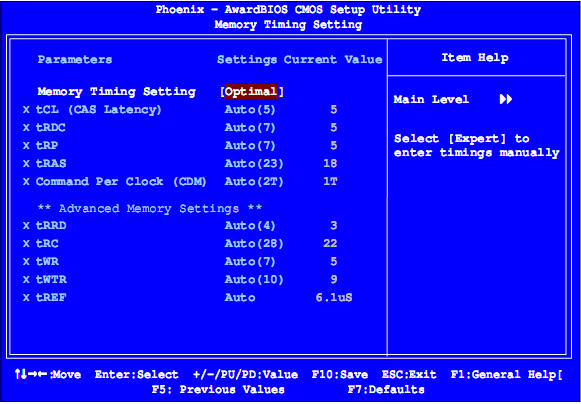This screenshot has width=581, height=404.
Task: Click the X marker beside tRAS
Action: [26, 164]
